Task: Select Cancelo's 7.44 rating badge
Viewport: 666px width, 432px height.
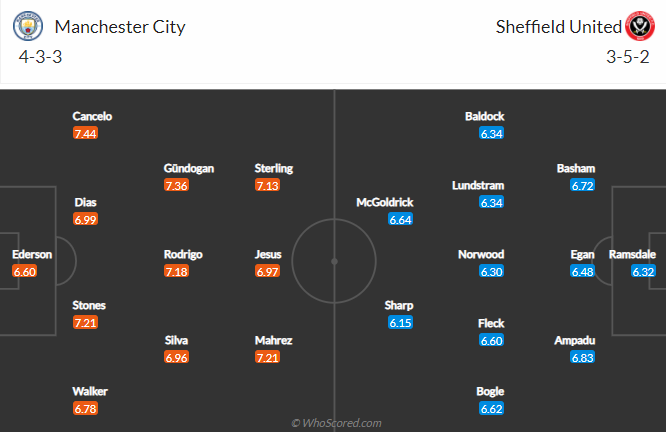Action: click(x=86, y=133)
